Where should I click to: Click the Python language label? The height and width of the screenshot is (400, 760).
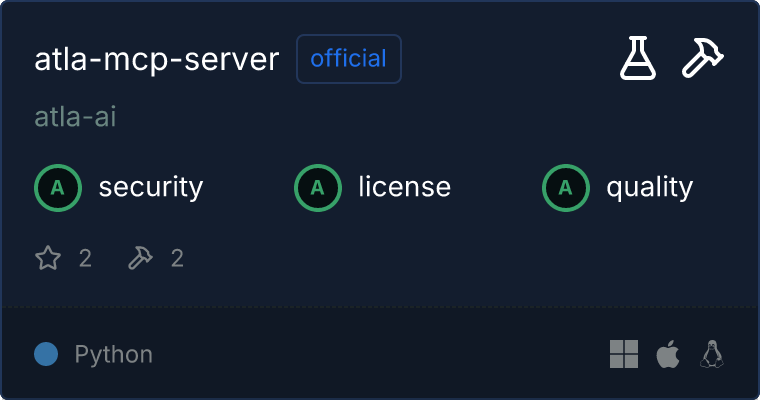113,354
